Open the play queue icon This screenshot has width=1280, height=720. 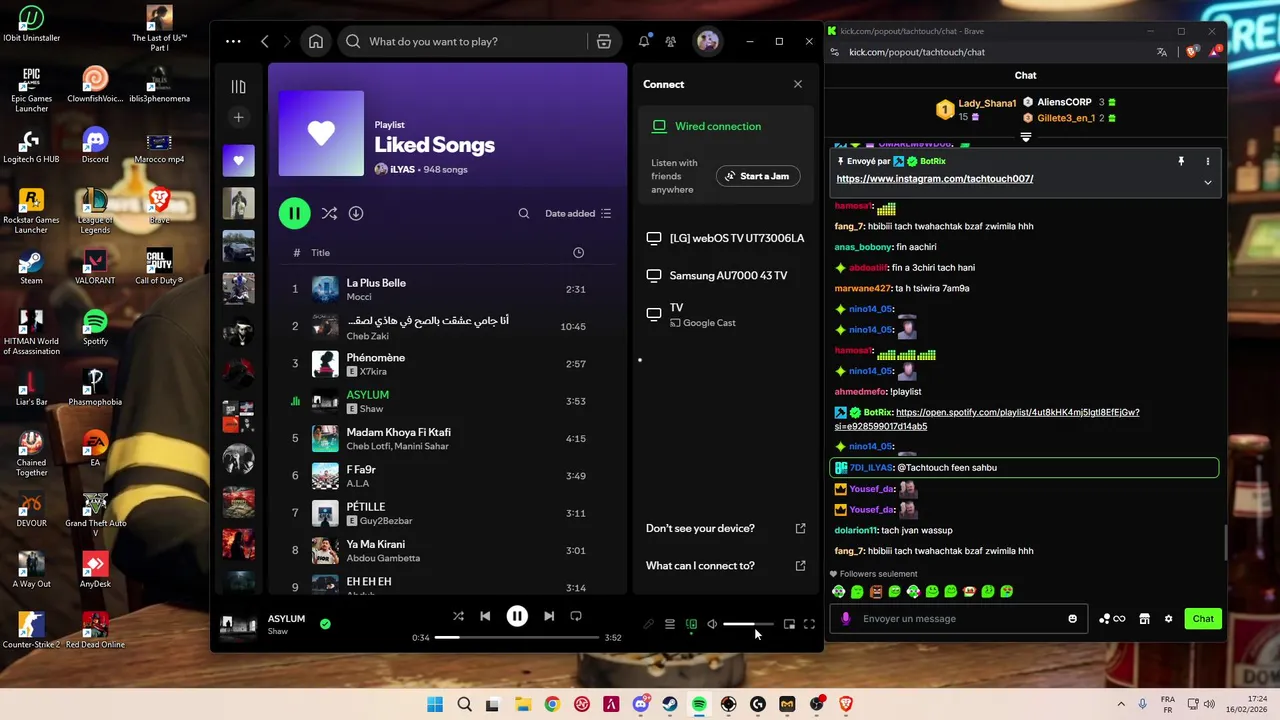click(670, 624)
